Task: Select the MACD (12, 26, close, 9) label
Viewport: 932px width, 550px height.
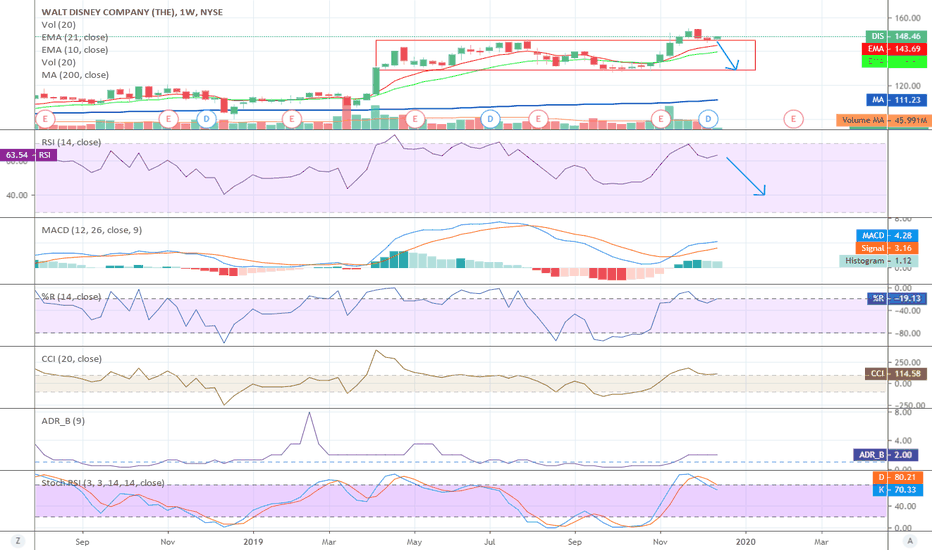Action: 92,230
